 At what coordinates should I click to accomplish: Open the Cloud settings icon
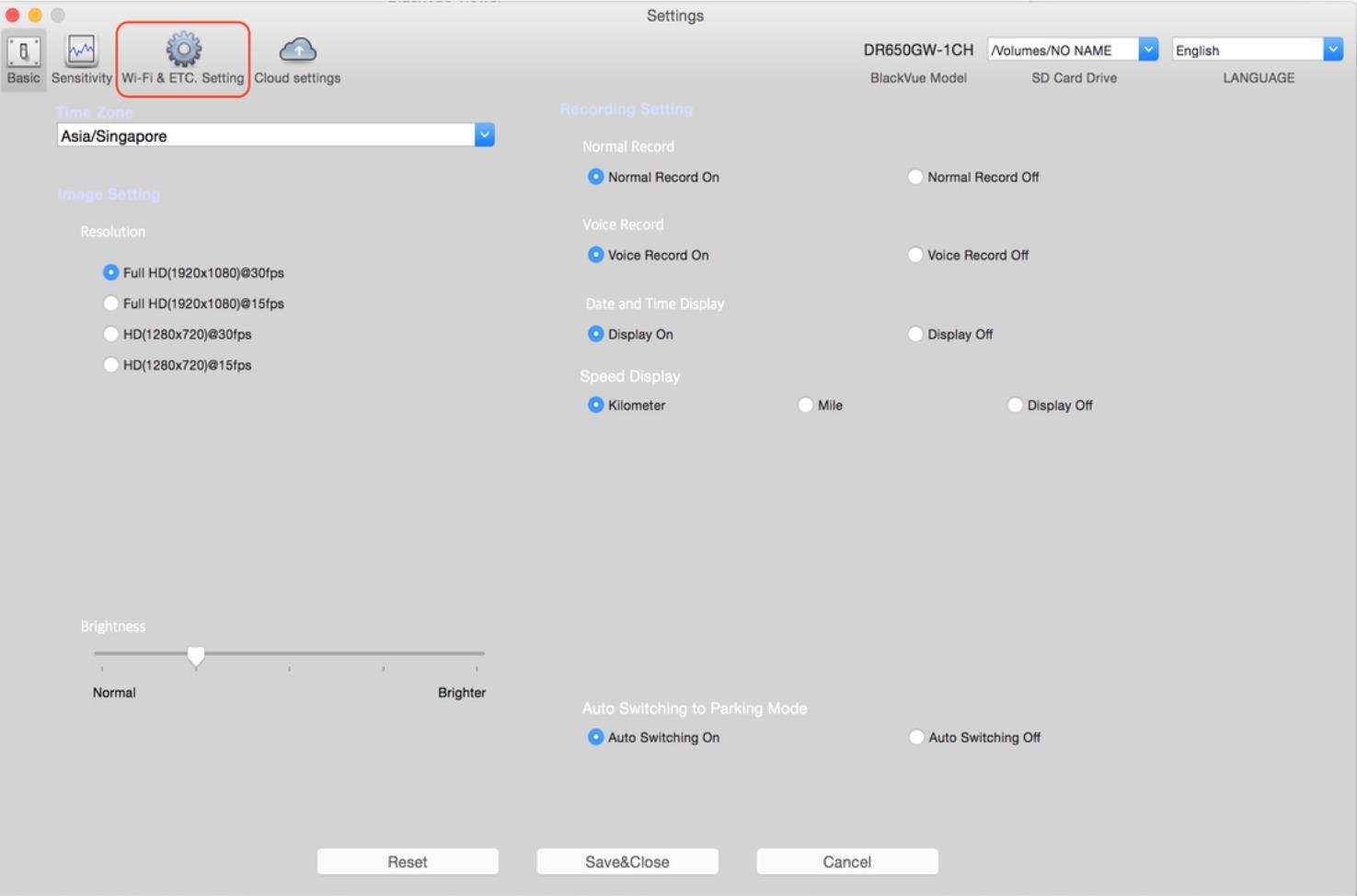[x=297, y=50]
